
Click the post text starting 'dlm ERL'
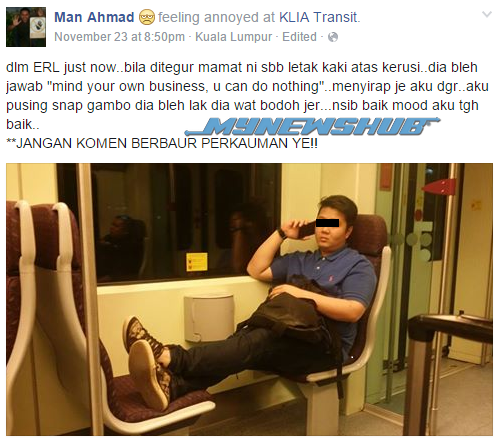tap(247, 96)
